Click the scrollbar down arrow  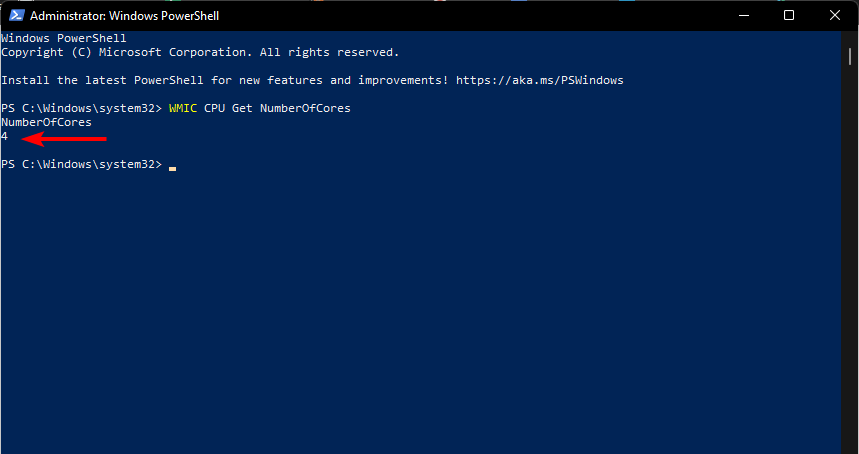click(x=851, y=446)
